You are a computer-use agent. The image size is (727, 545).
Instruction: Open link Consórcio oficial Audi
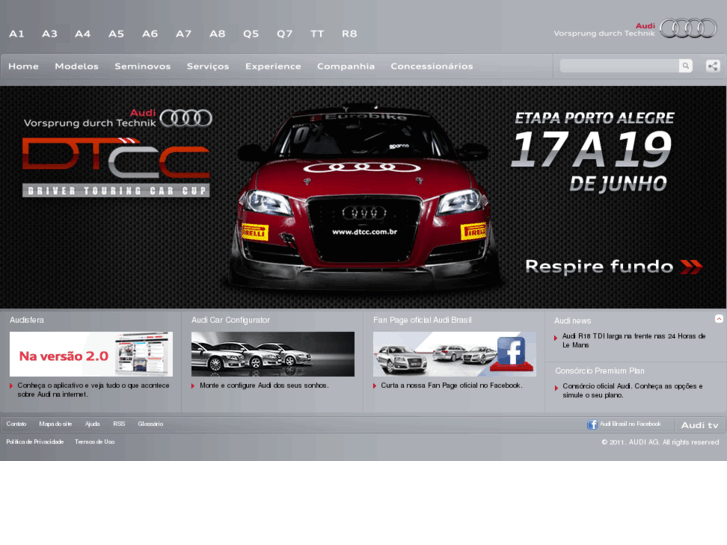click(632, 391)
